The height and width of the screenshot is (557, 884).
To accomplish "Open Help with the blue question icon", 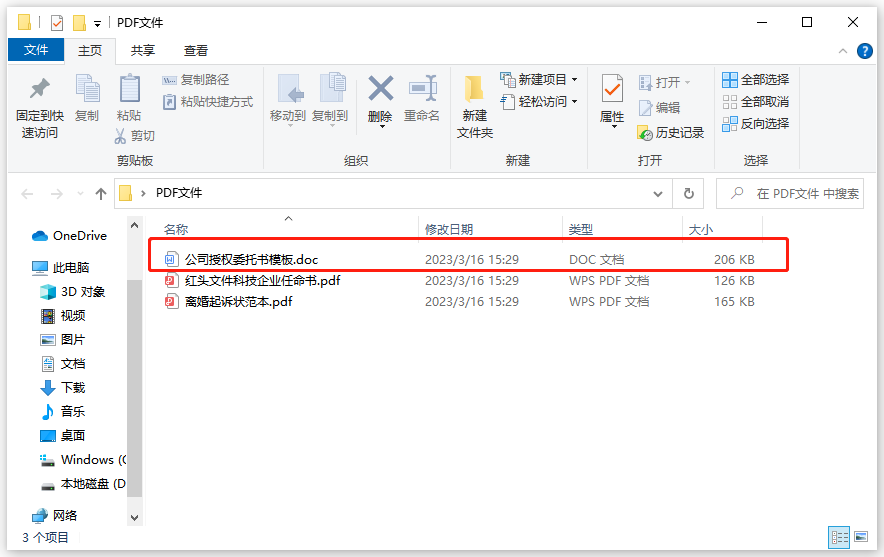I will click(x=865, y=51).
